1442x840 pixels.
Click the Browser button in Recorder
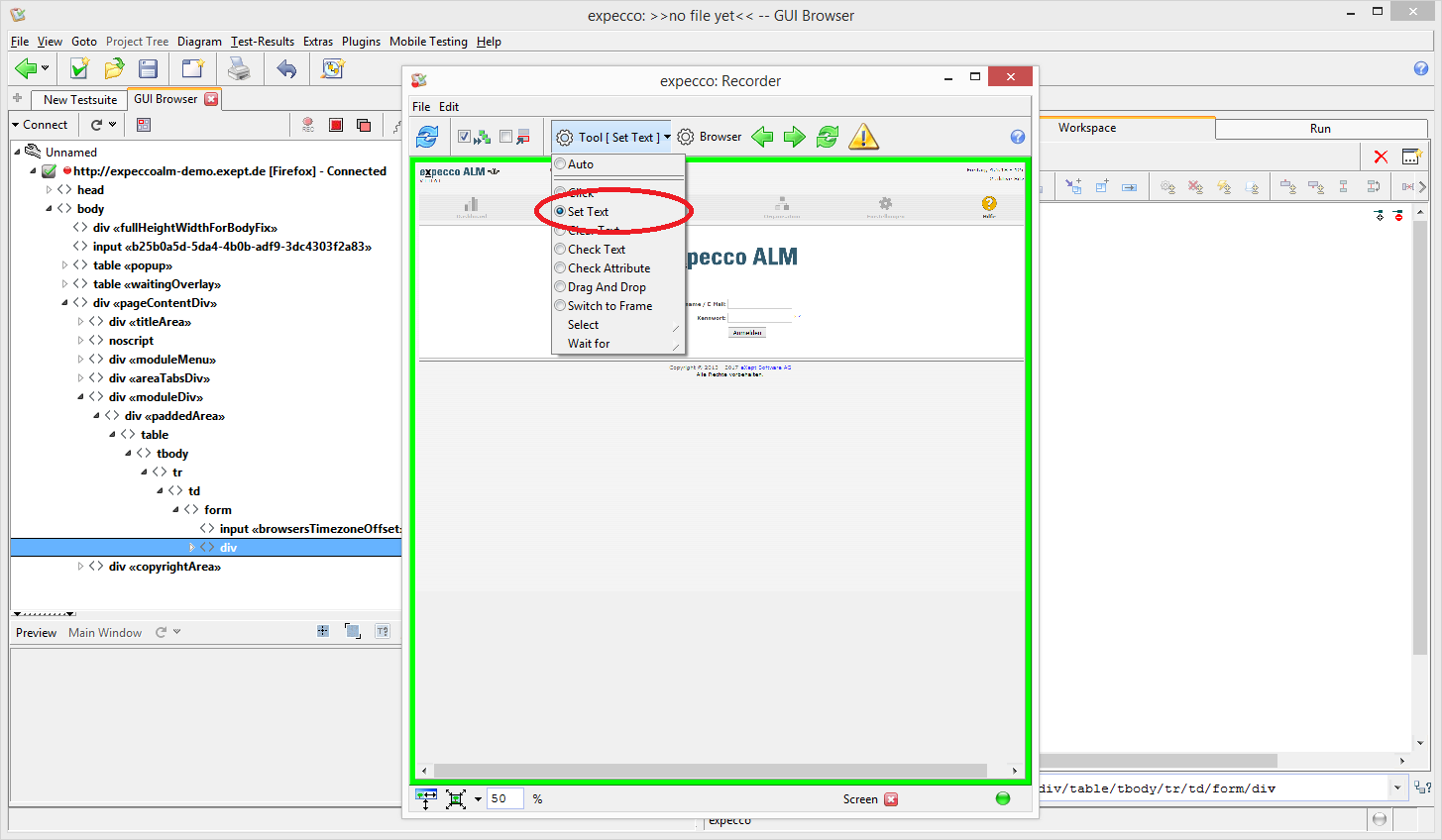click(x=710, y=137)
